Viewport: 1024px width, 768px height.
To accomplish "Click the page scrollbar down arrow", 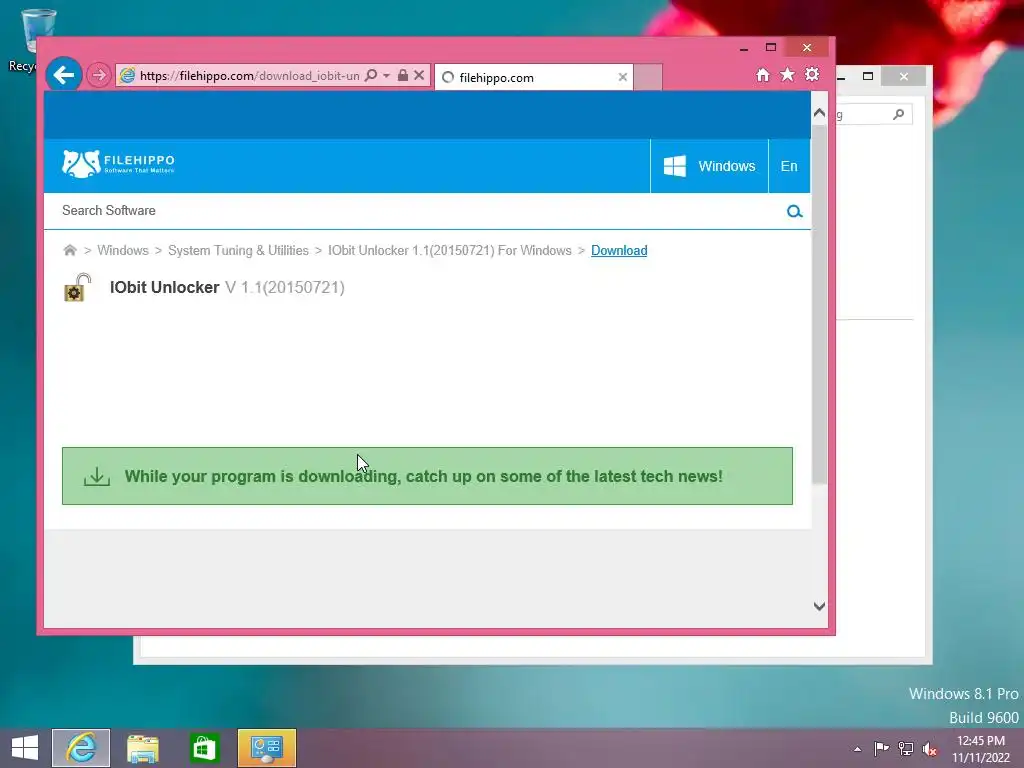I will (819, 606).
